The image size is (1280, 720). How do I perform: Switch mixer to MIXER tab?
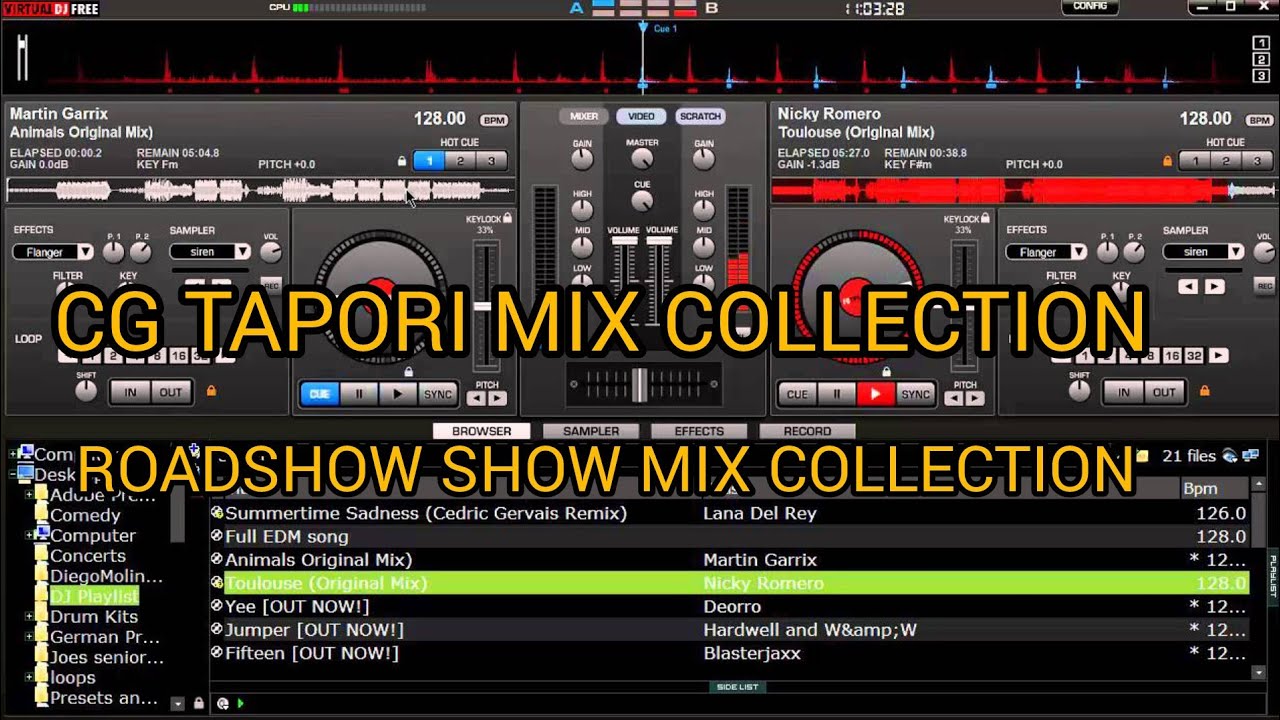[x=584, y=116]
